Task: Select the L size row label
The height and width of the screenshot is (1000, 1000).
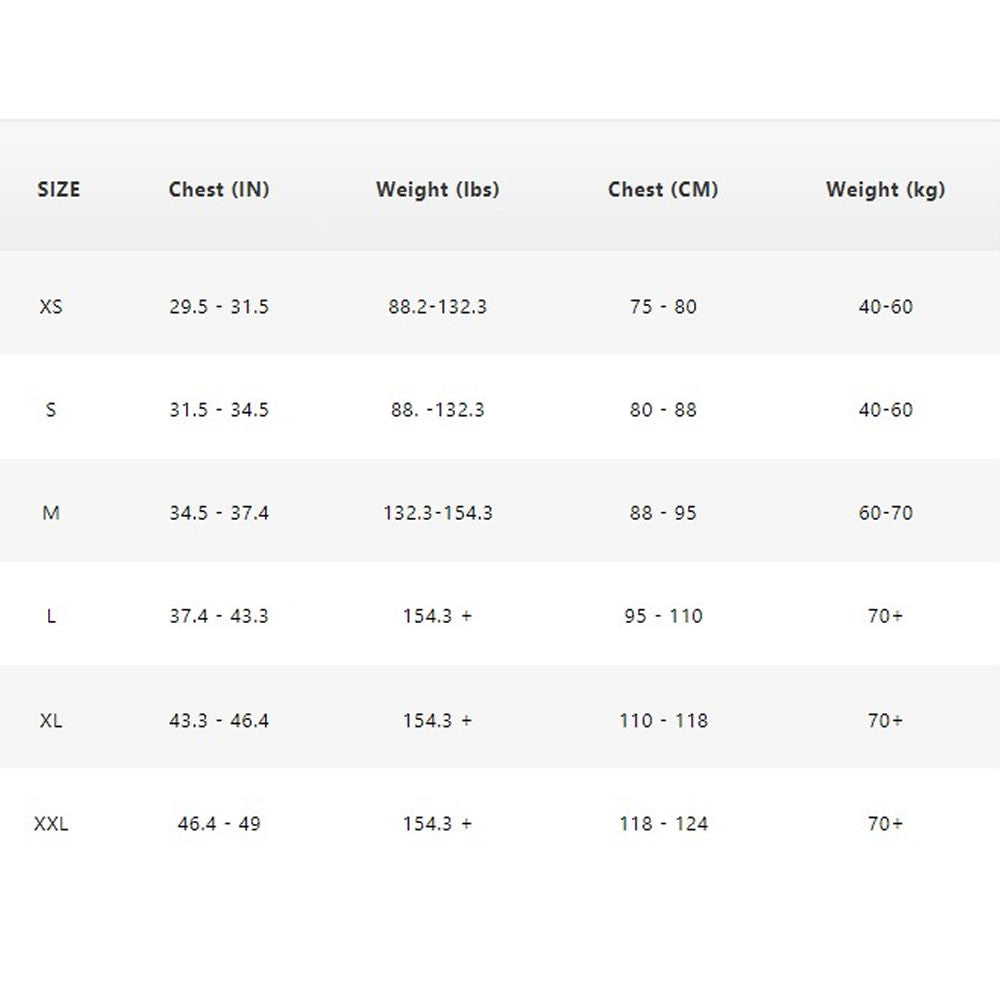Action: click(x=51, y=617)
